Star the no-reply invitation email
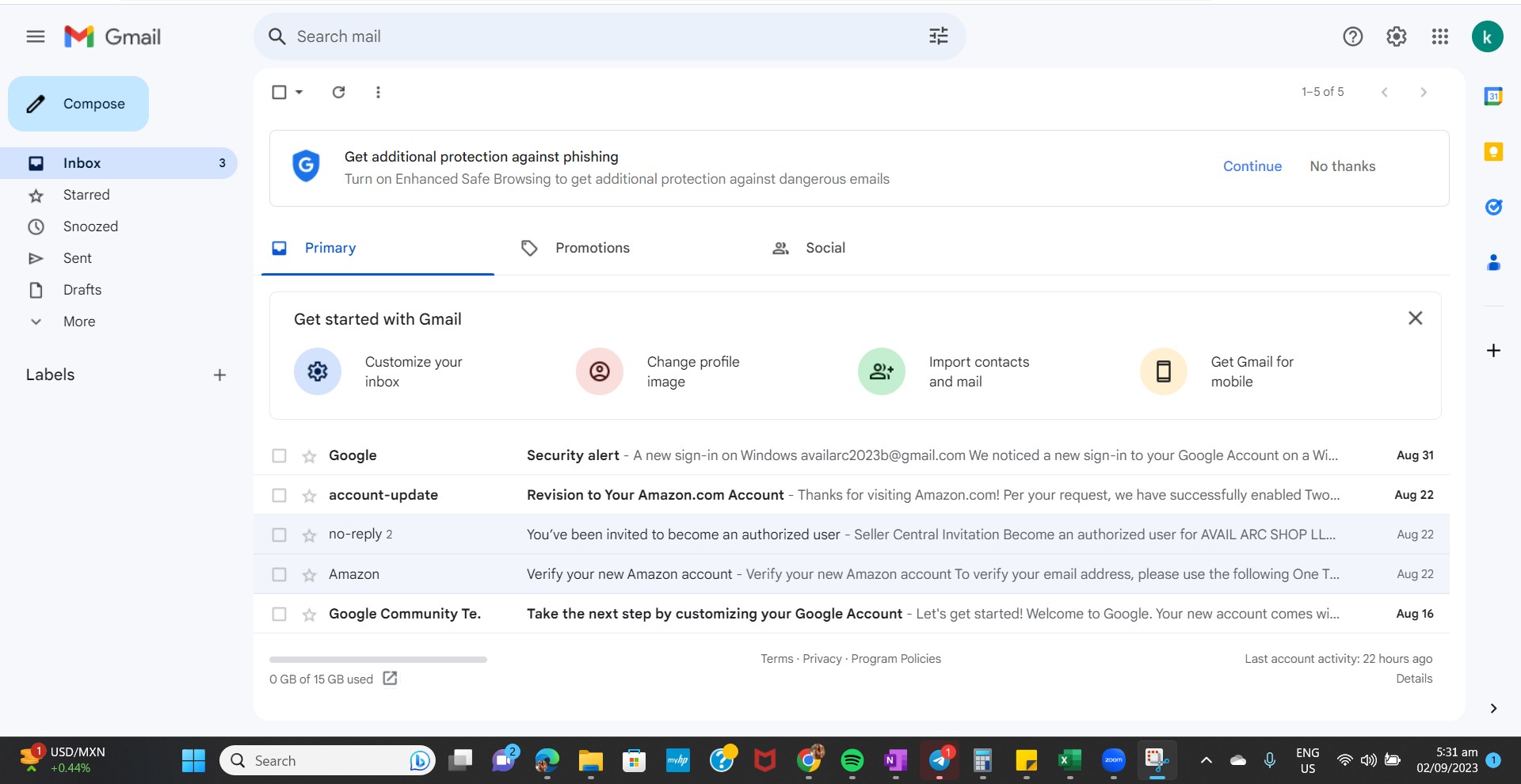The image size is (1521, 784). coord(309,535)
